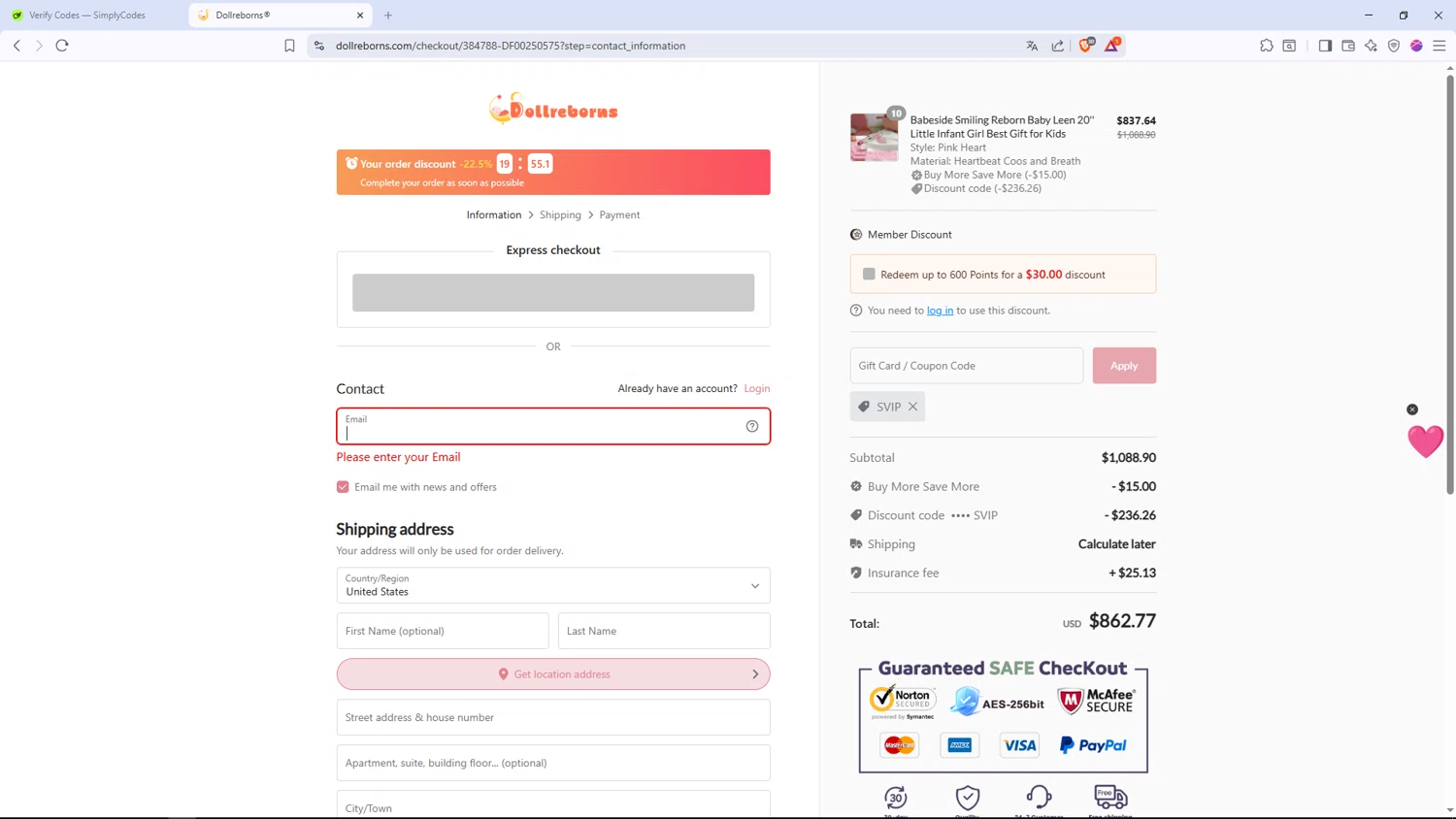Image resolution: width=1456 pixels, height=819 pixels.
Task: Open the browser extensions puzzle icon
Action: point(1267,46)
